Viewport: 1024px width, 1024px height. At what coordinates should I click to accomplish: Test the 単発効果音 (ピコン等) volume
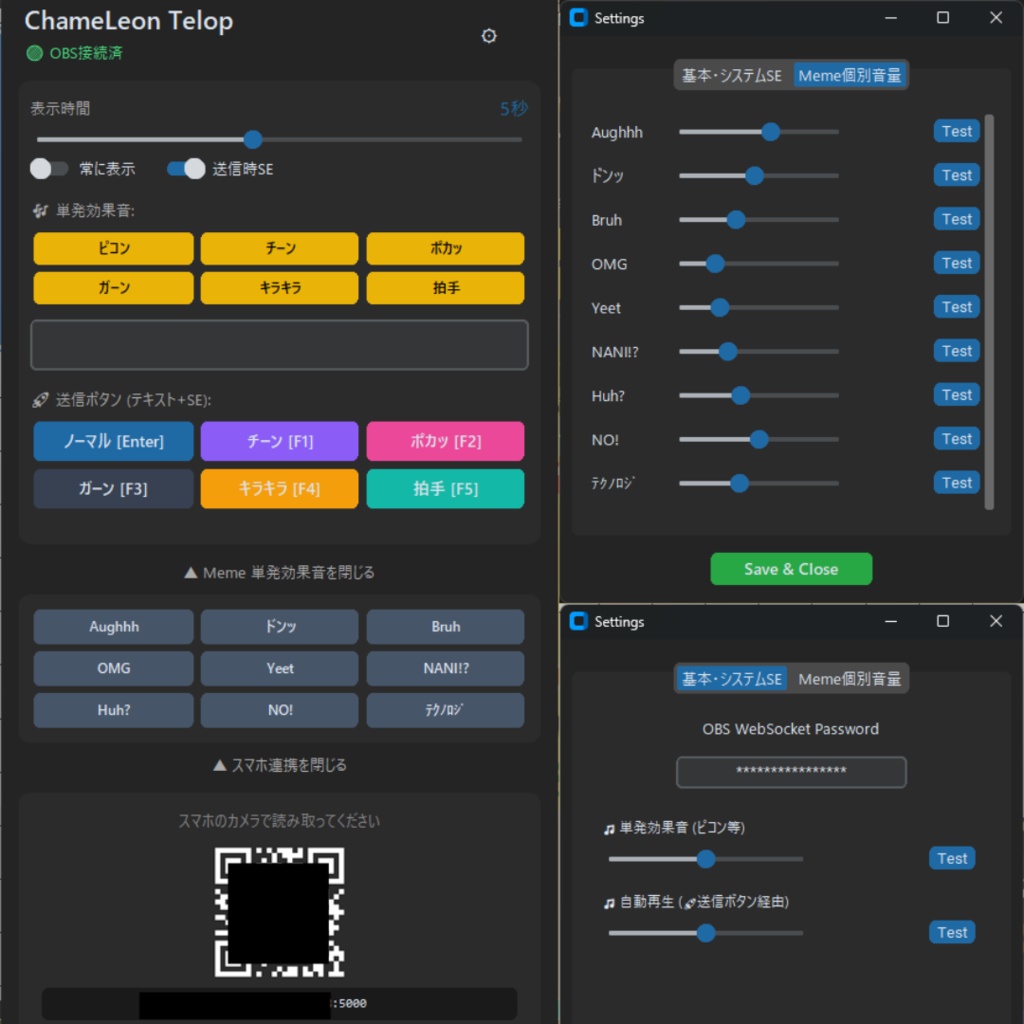point(952,858)
